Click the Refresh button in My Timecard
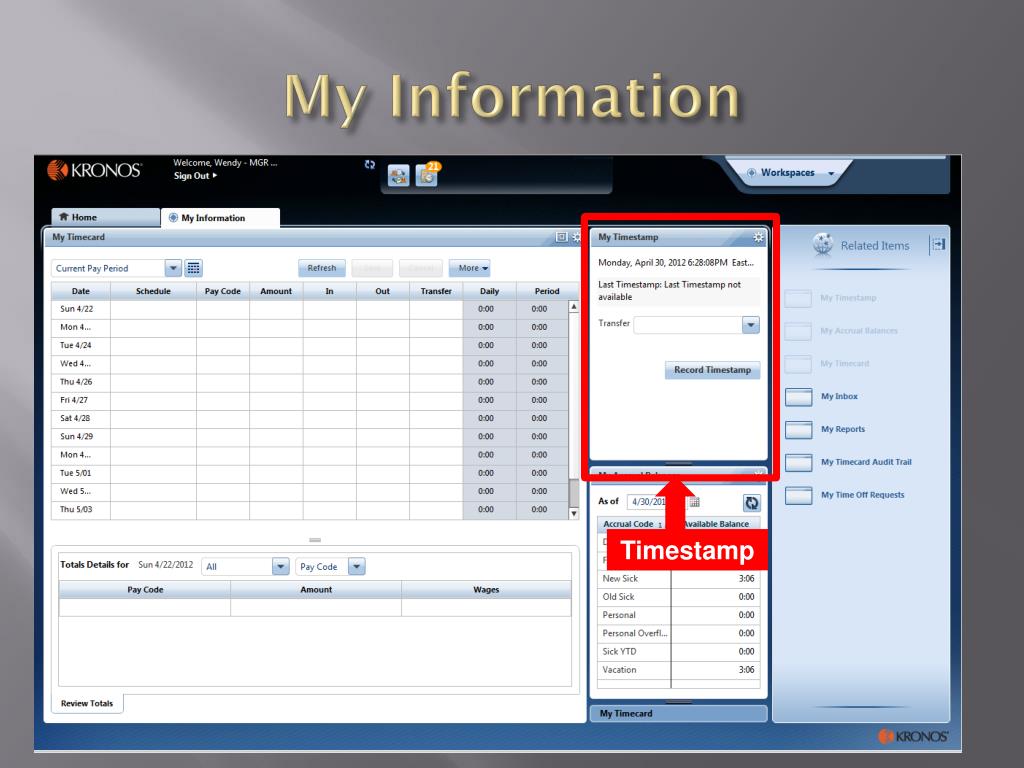 click(322, 268)
